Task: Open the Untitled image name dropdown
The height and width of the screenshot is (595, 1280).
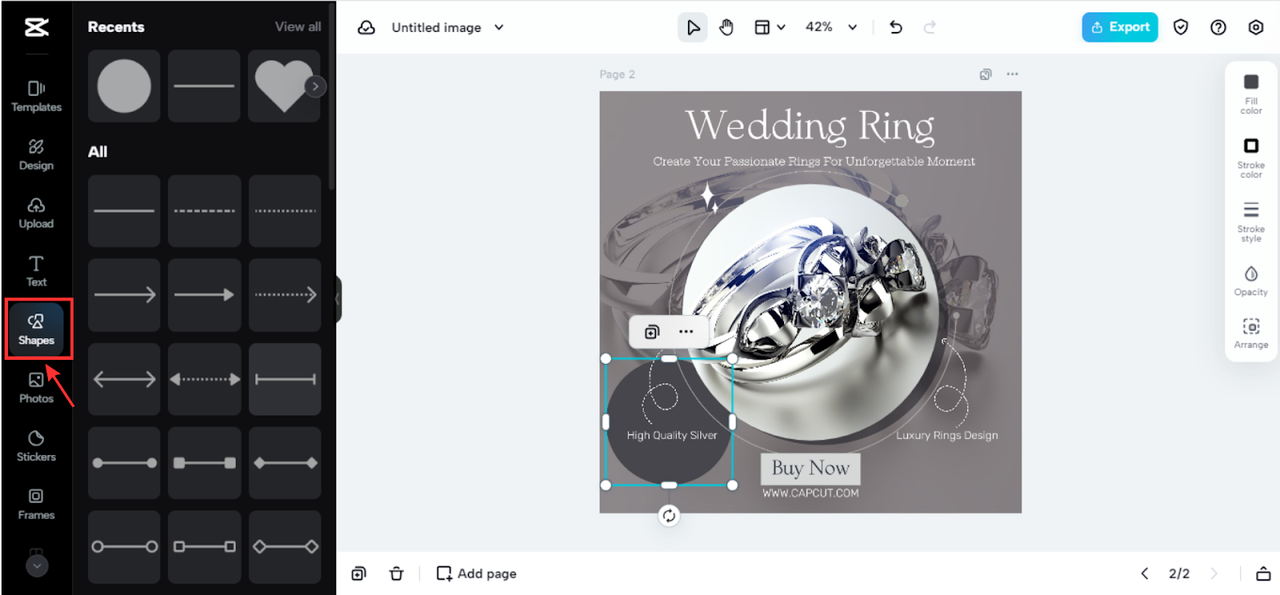Action: [x=448, y=28]
